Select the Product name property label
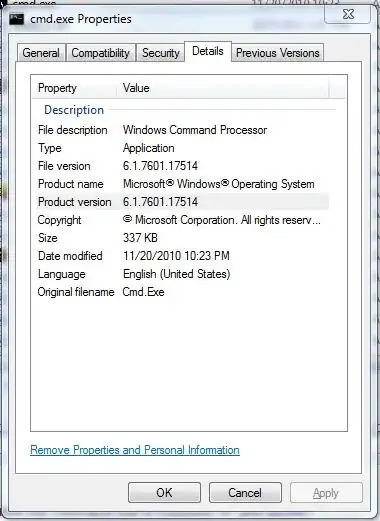Viewport: 380px width, 521px height. coord(71,184)
